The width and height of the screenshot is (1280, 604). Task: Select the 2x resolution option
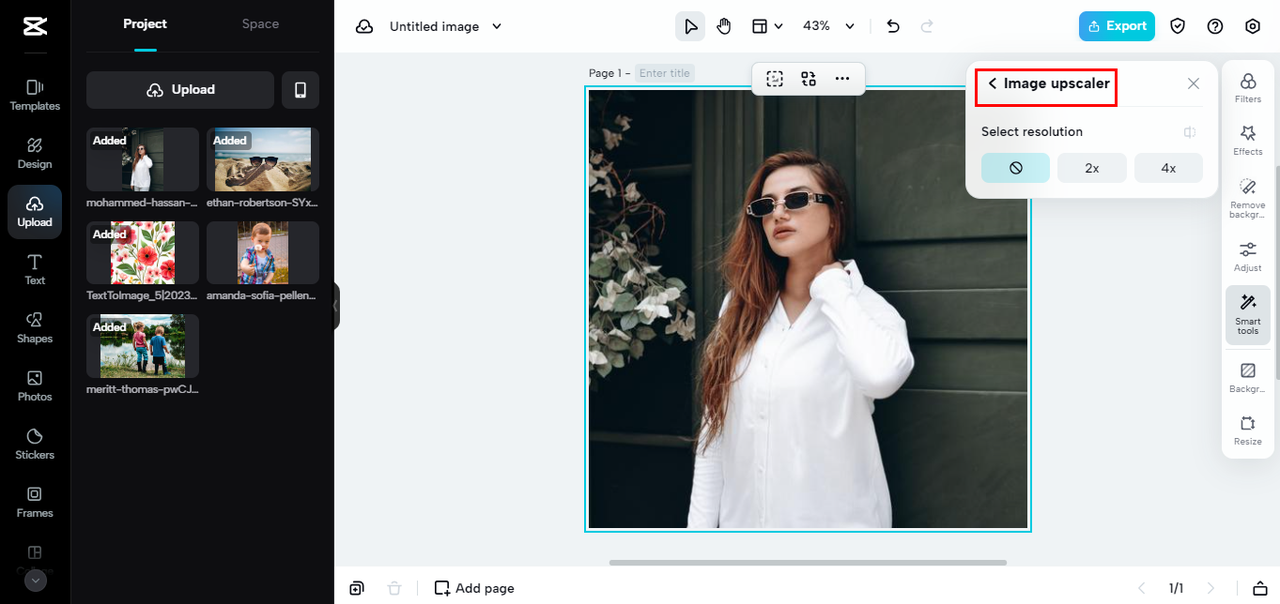tap(1092, 168)
